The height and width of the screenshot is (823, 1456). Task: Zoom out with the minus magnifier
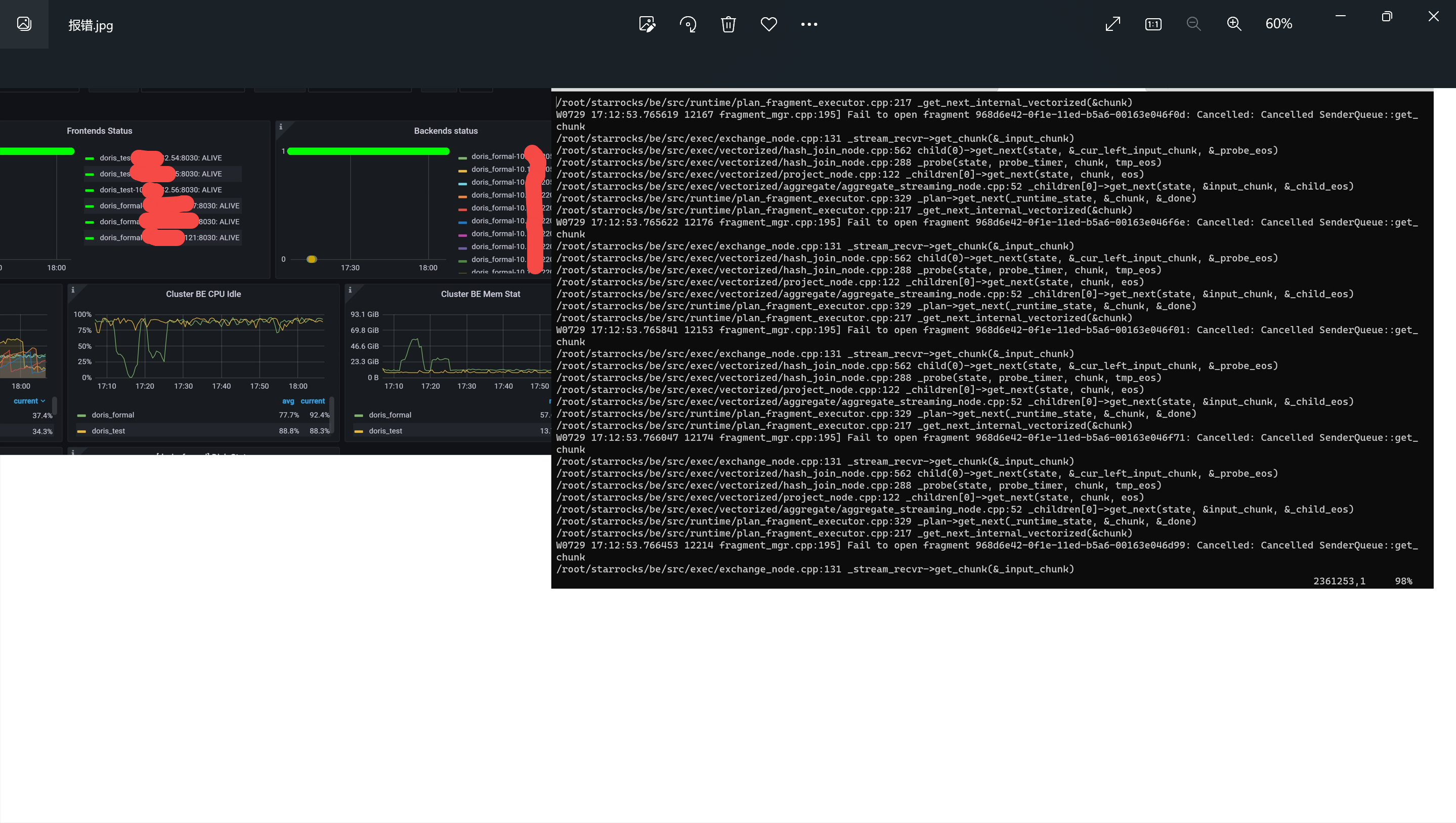(1194, 24)
